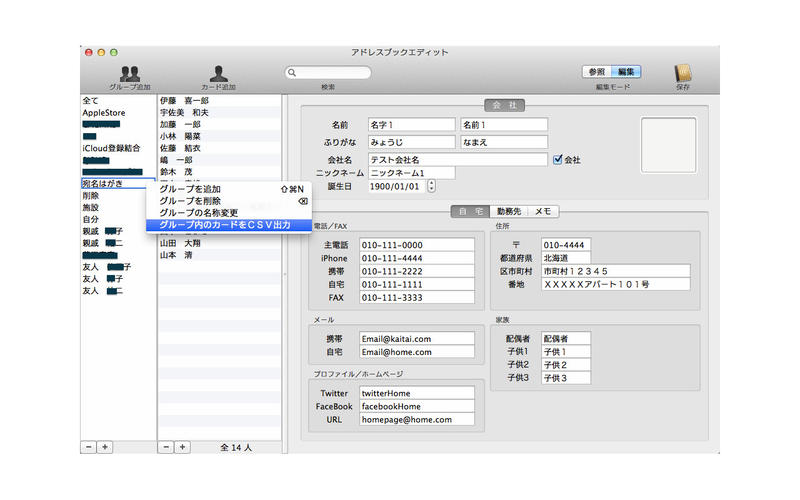Viewport: 800px width, 500px height.
Task: Click the postal code field 010-4444
Action: tap(566, 245)
